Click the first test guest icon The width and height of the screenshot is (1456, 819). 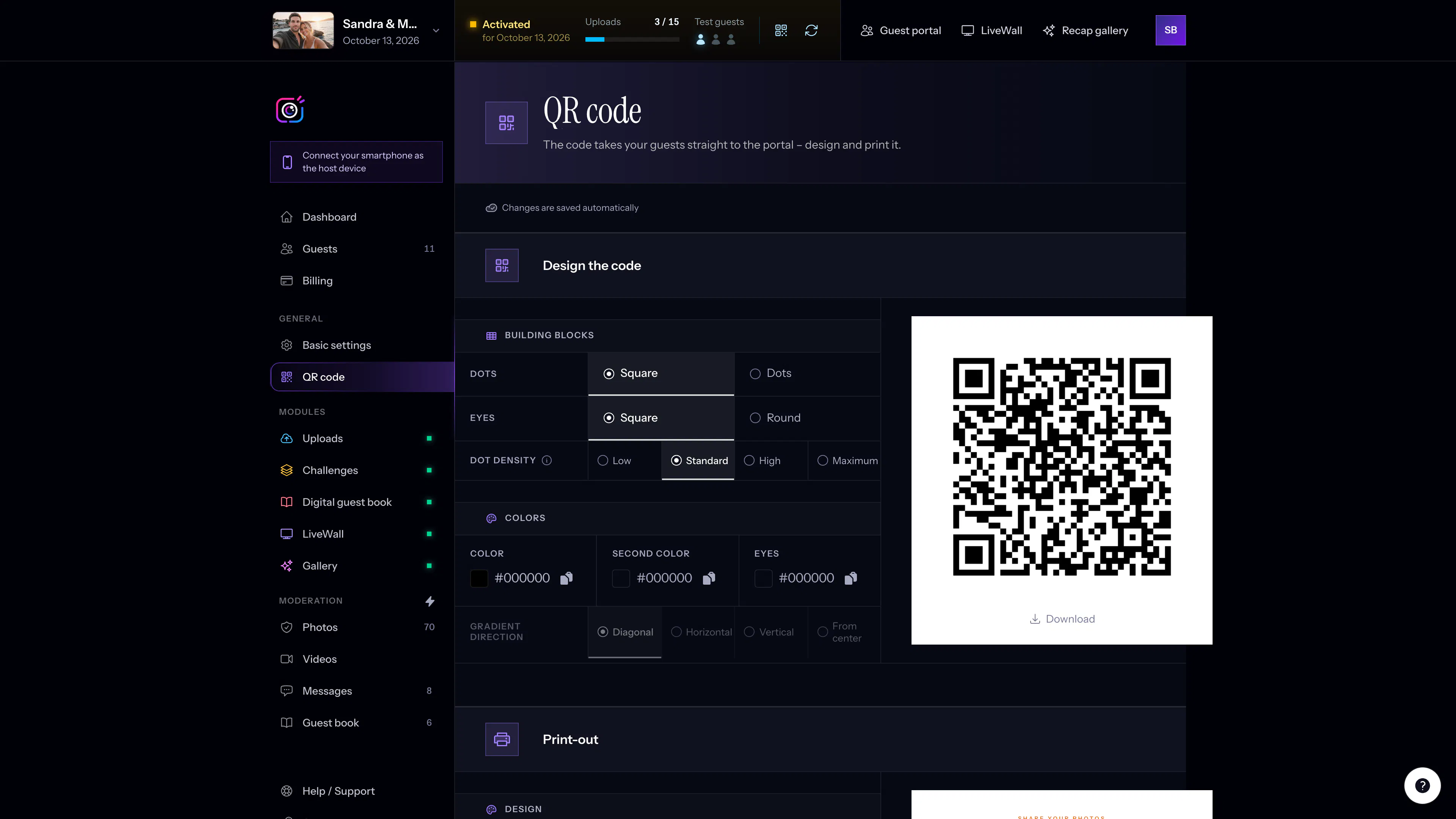pos(700,39)
